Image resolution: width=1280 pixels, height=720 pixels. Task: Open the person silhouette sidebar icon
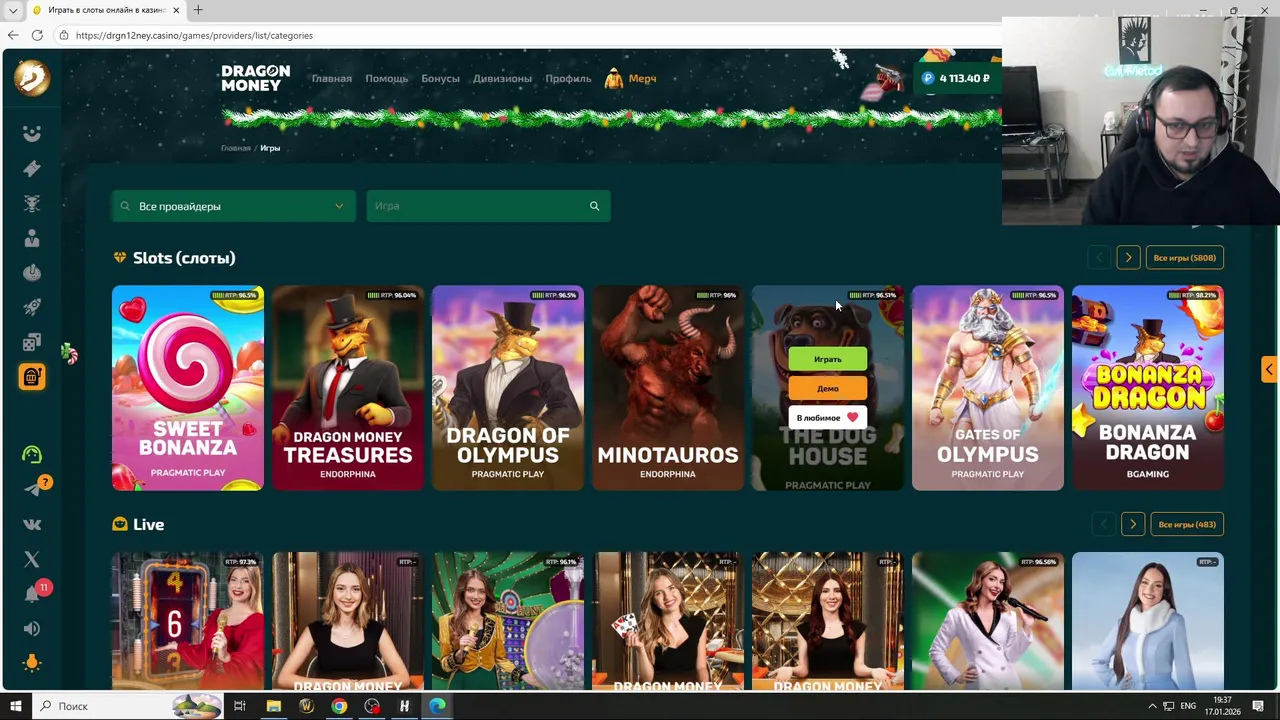point(32,238)
